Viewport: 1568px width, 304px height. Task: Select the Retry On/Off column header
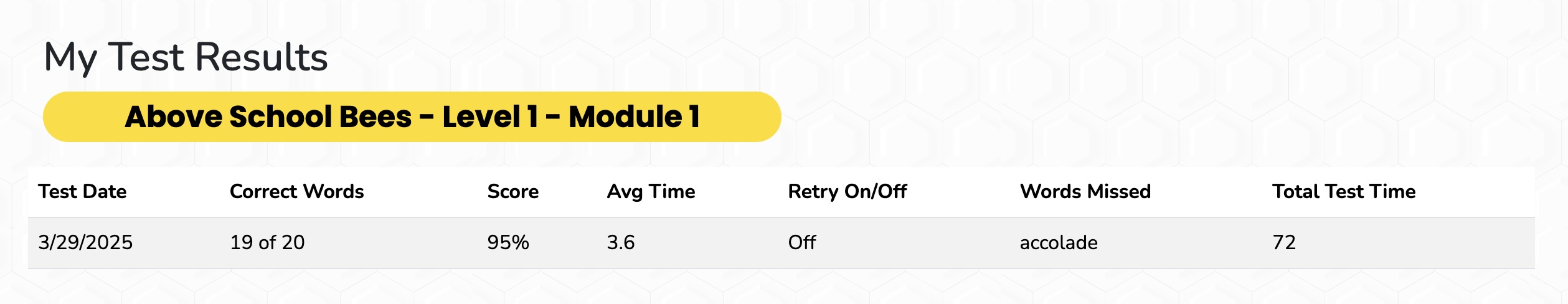click(847, 192)
